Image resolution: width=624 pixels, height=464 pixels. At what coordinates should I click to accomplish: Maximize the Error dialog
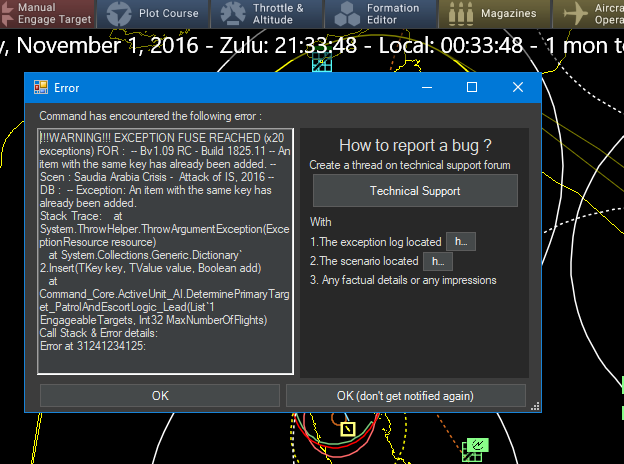pyautogui.click(x=472, y=87)
